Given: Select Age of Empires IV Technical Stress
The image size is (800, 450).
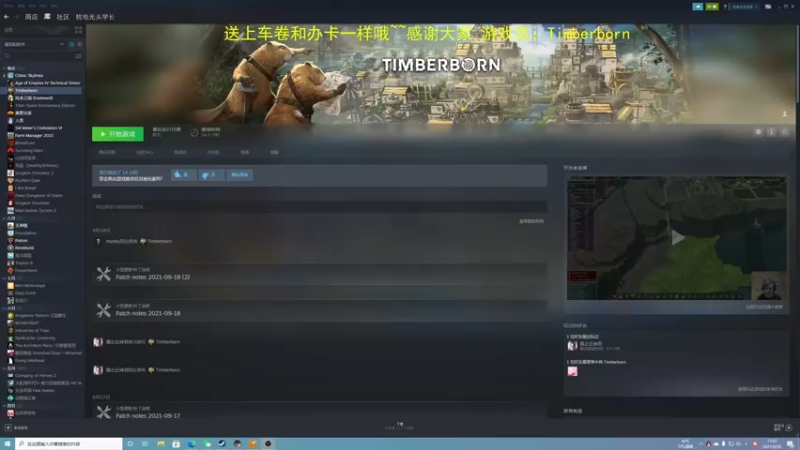Looking at the screenshot, I should click(x=47, y=83).
